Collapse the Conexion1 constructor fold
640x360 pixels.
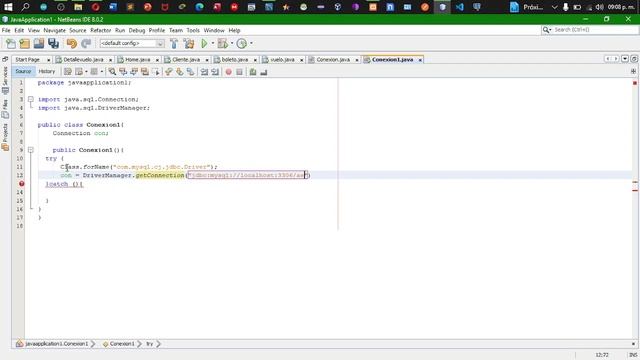pyautogui.click(x=31, y=150)
